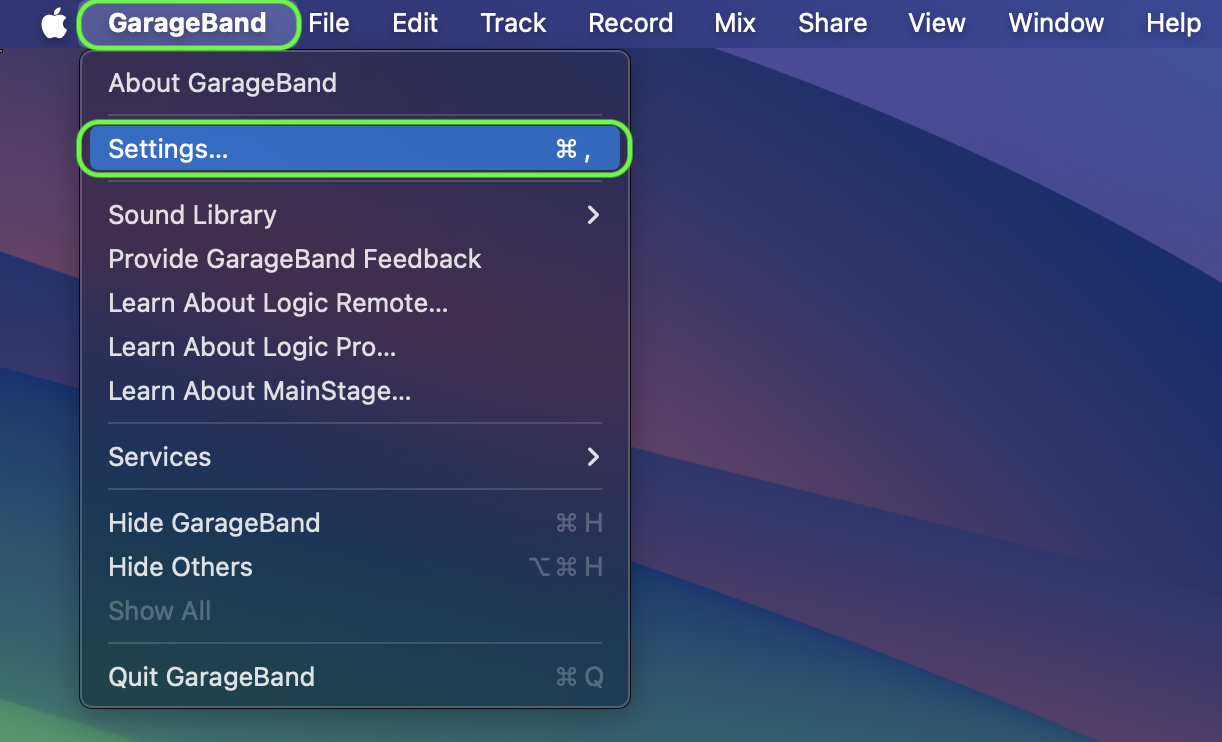The width and height of the screenshot is (1222, 742).
Task: Open the Window menu
Action: [x=1056, y=23]
